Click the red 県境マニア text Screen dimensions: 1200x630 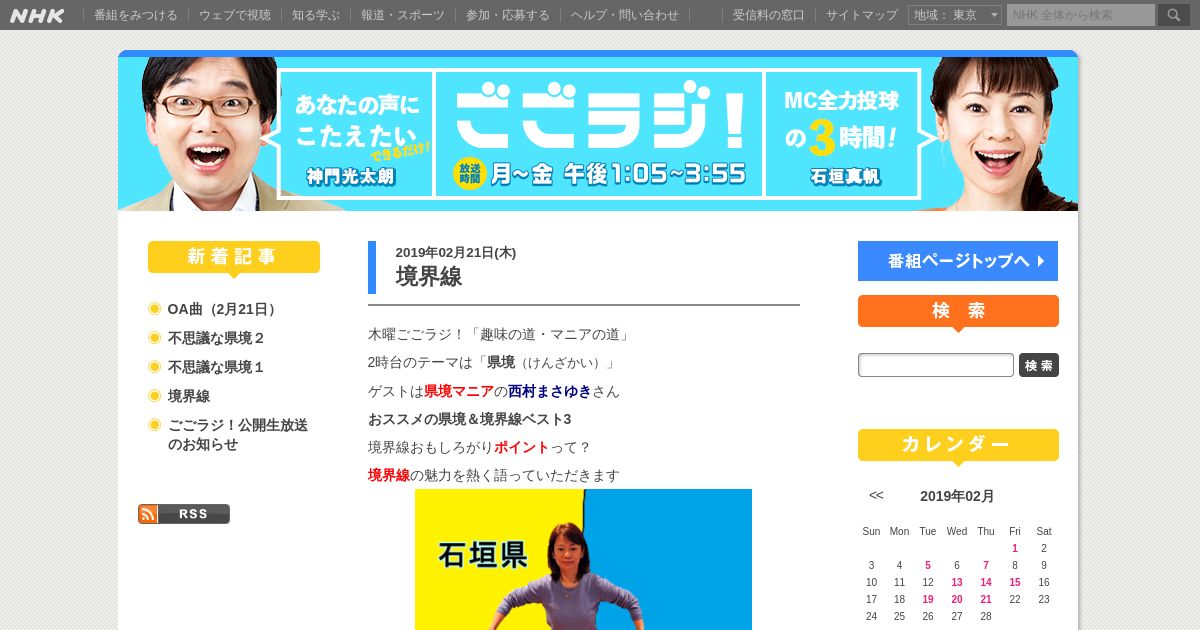tap(459, 391)
